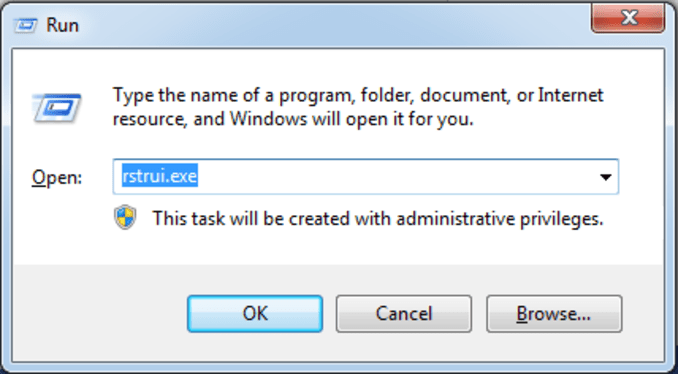This screenshot has height=374, width=678.
Task: Expand the Open combo box dropdown arrow
Action: point(606,176)
